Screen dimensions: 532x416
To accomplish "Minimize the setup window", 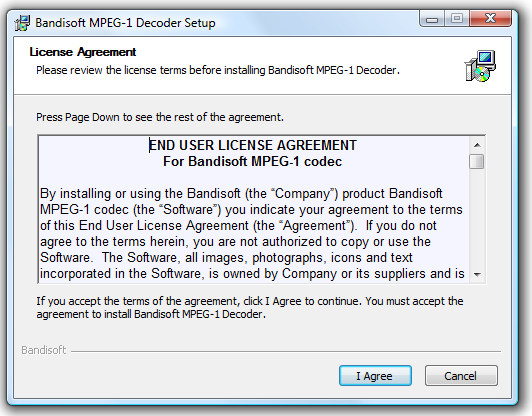I will tap(432, 18).
